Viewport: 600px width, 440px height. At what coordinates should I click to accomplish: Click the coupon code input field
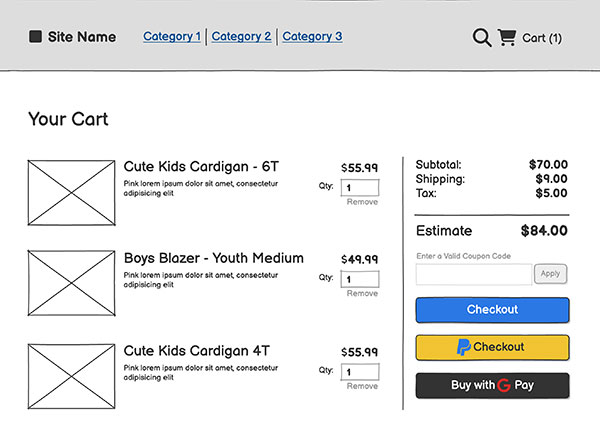(473, 273)
